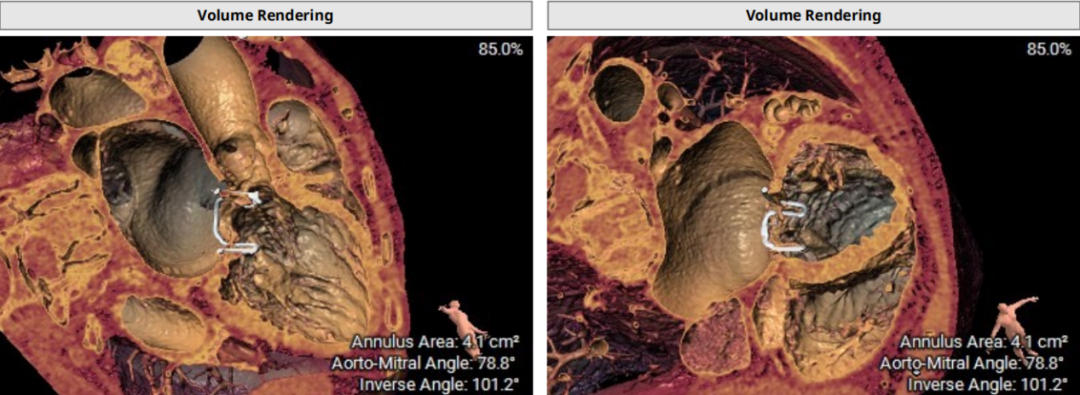Select Aorto-Mitral Angle 78.8° in right view
This screenshot has width=1080, height=395.
[974, 363]
